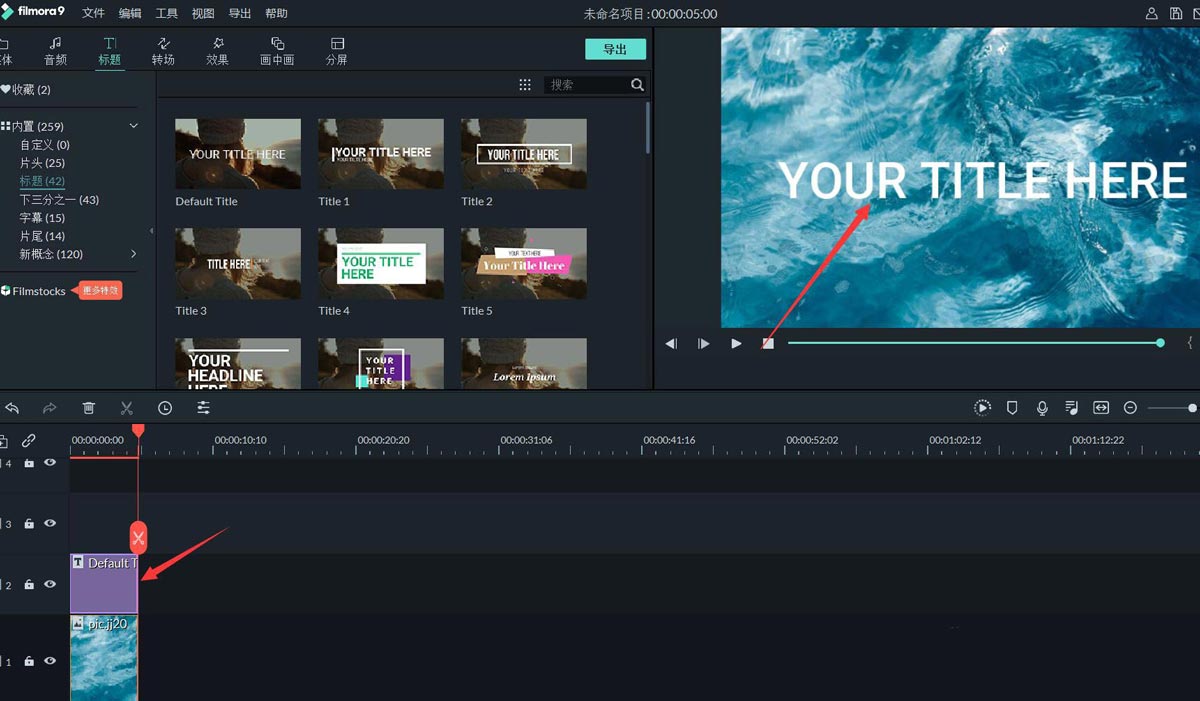This screenshot has width=1200, height=701.
Task: Switch to the 转场 tab
Action: pos(163,51)
